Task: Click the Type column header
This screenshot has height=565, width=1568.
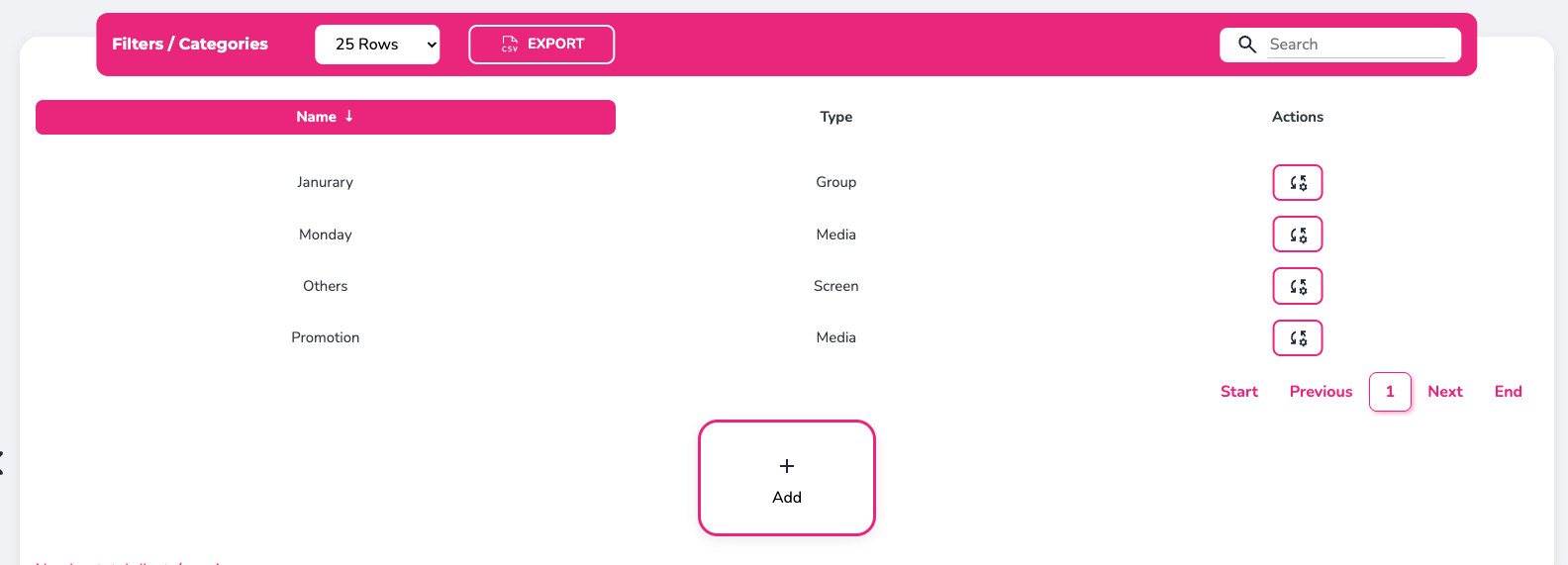Action: pyautogui.click(x=835, y=117)
